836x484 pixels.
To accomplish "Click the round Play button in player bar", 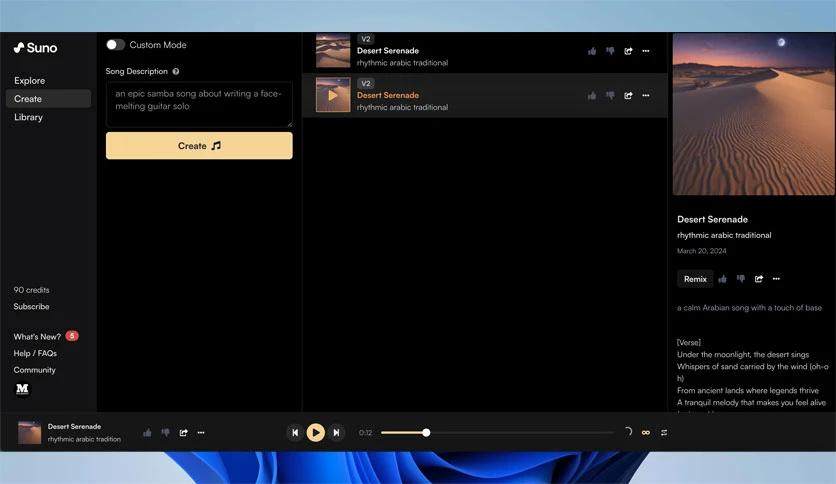I will tap(316, 432).
